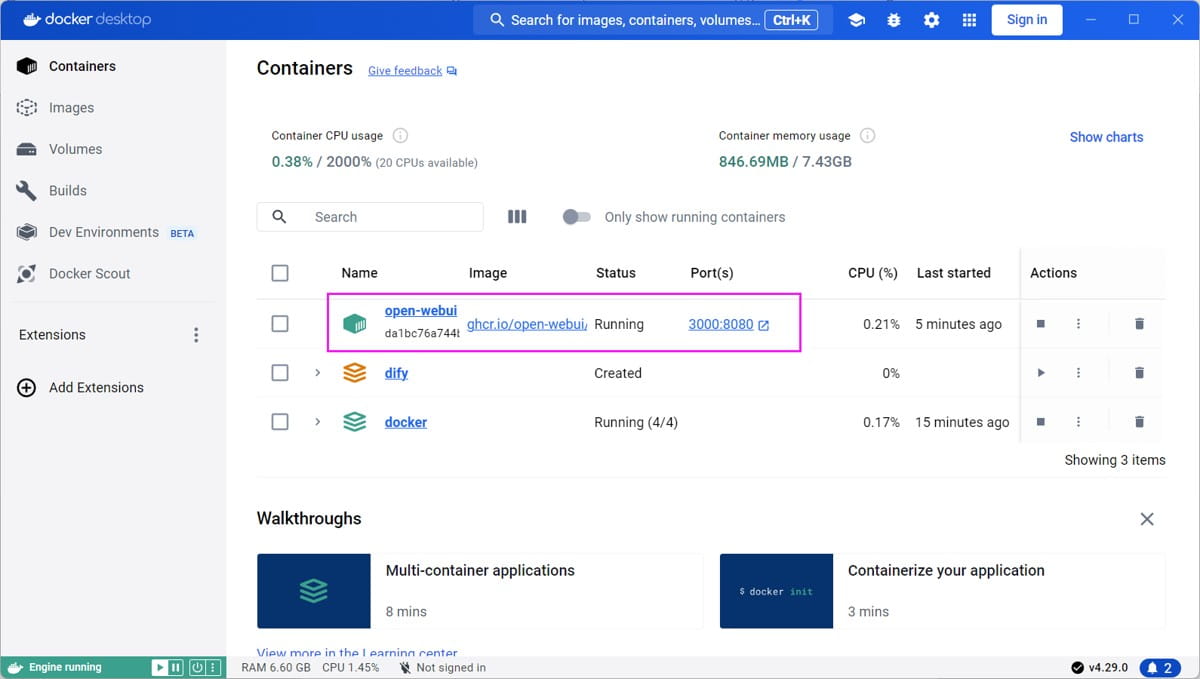Click the Sign in button
Image resolution: width=1200 pixels, height=679 pixels.
point(1026,20)
